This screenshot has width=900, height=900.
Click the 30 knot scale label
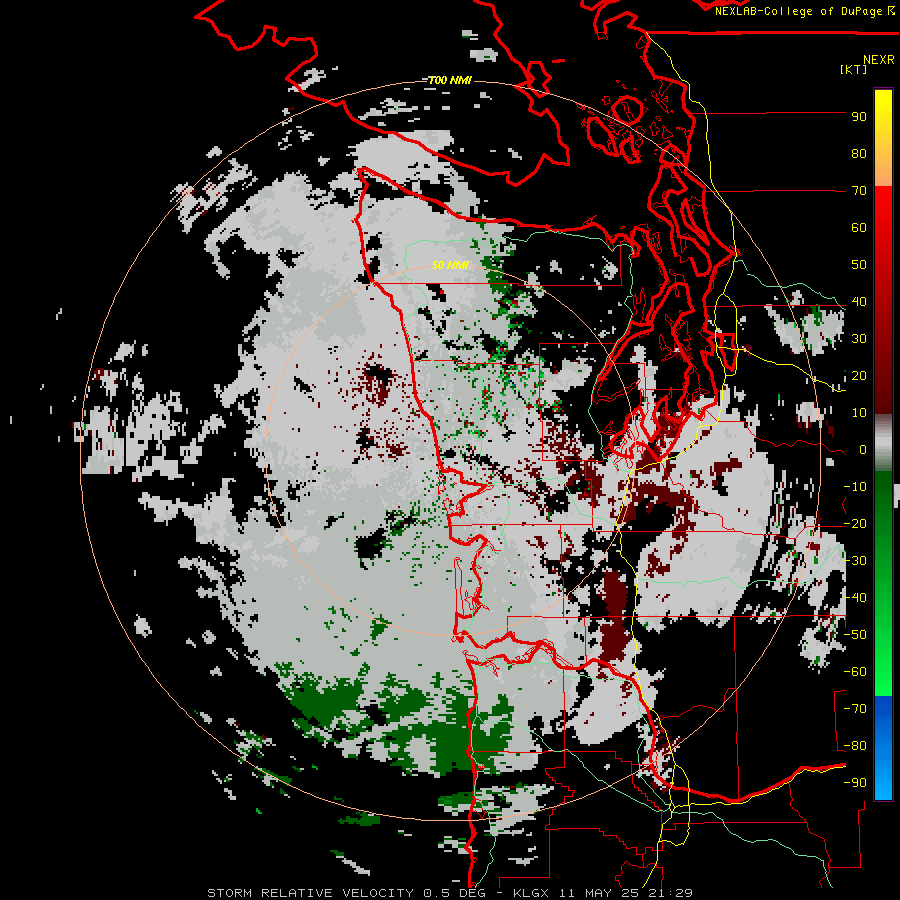pos(859,339)
